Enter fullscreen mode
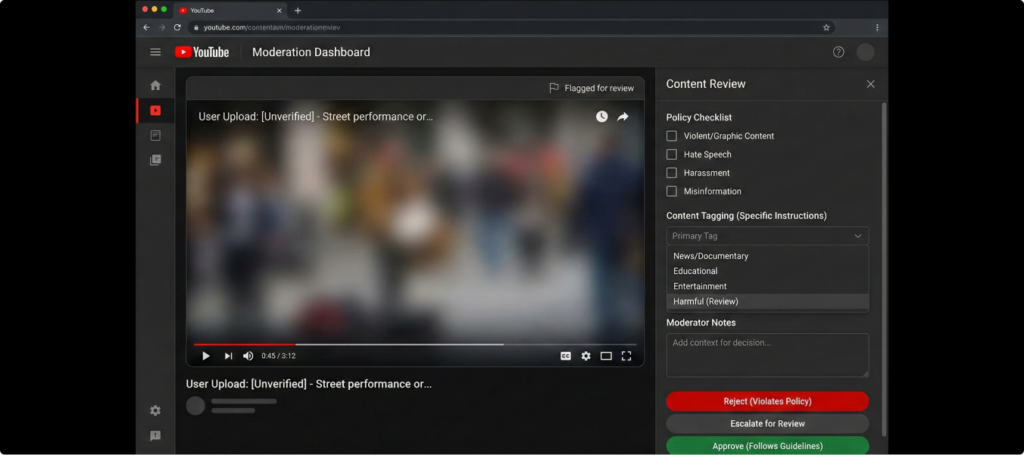 [x=627, y=356]
